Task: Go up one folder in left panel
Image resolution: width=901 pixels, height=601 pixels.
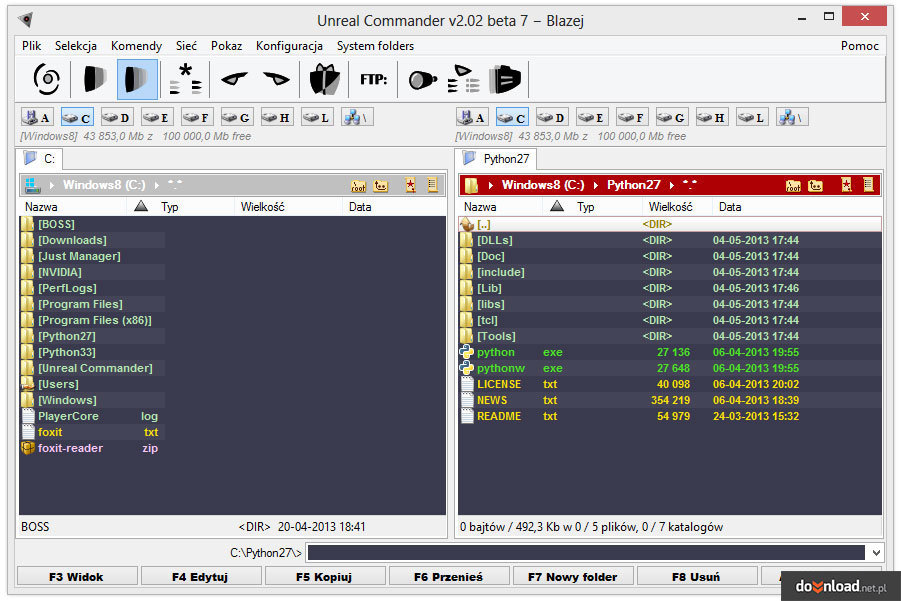Action: coord(380,185)
